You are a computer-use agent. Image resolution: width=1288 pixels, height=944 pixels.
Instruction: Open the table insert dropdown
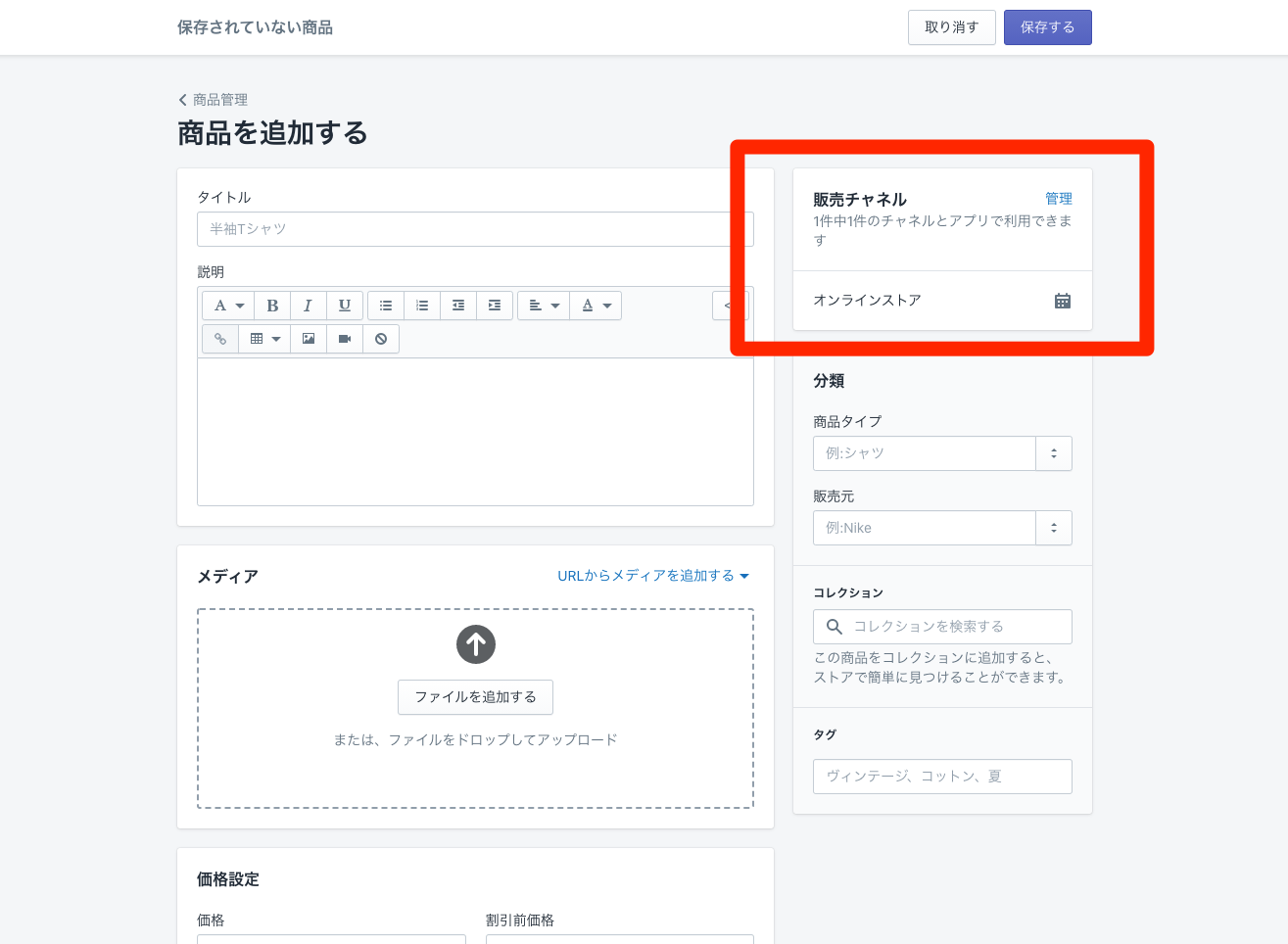(262, 338)
